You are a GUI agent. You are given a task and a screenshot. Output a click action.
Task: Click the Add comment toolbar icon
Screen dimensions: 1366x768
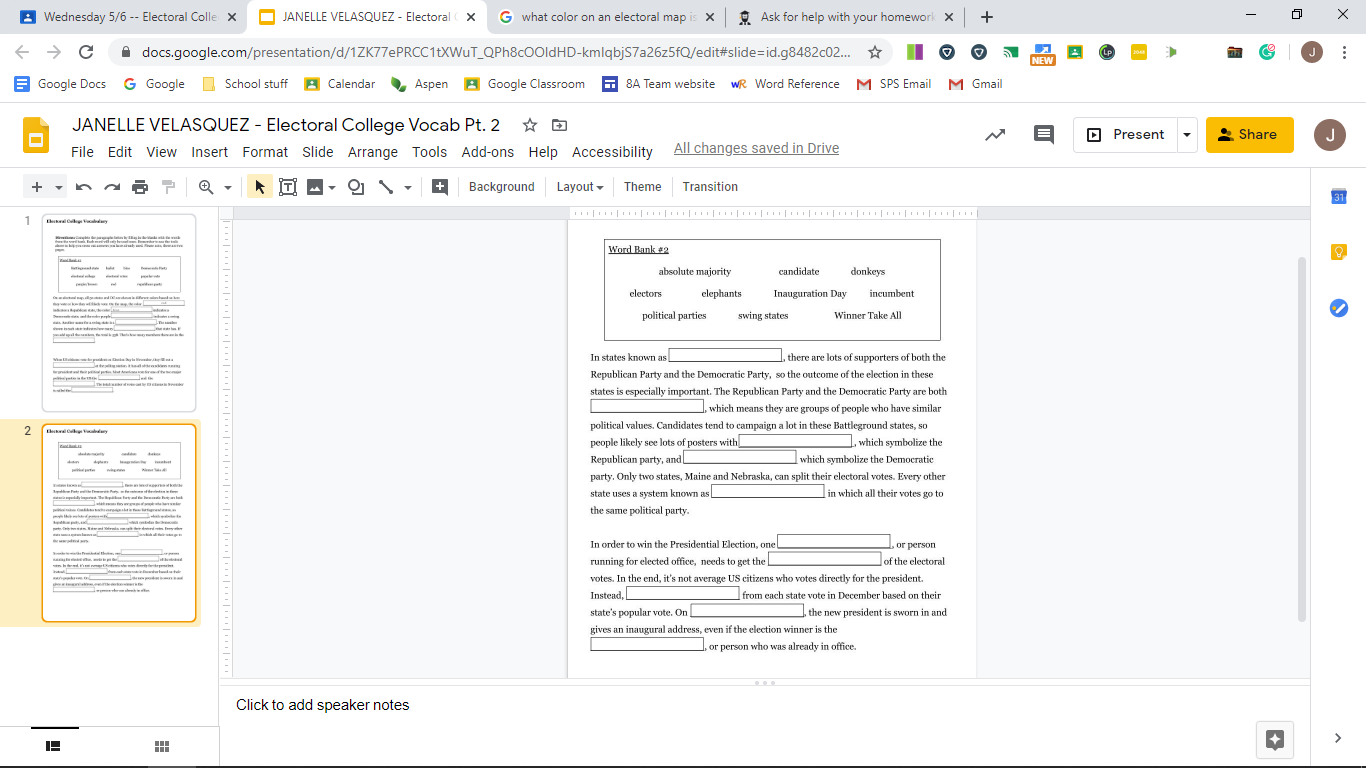click(x=439, y=187)
